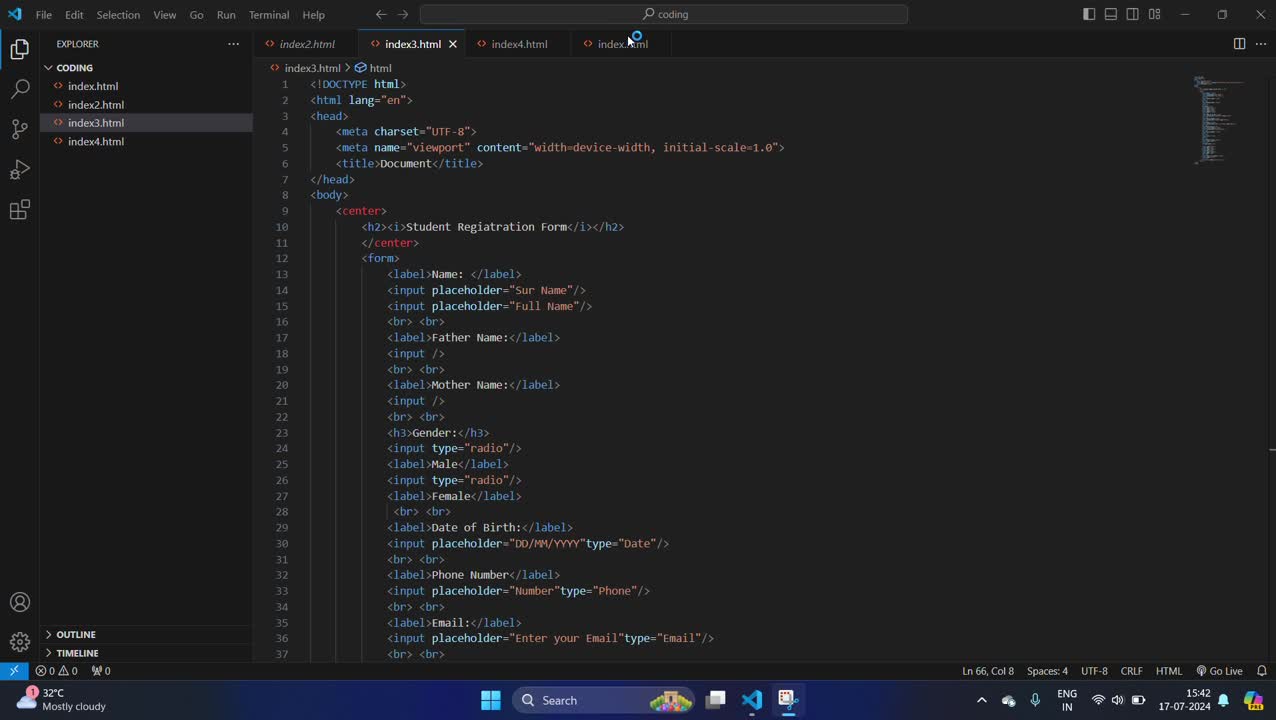The image size is (1276, 720).
Task: Expand the OUTLINE section
Action: pos(75,634)
